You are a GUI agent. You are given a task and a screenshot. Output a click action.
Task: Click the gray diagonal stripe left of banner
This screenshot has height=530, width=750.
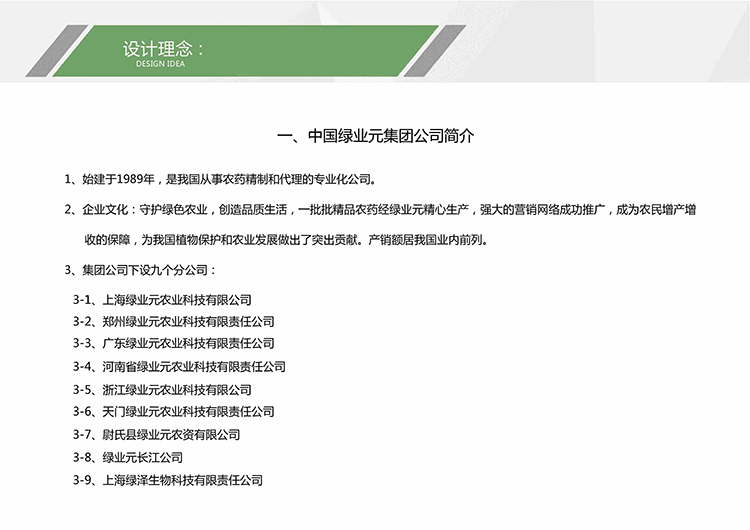point(54,52)
